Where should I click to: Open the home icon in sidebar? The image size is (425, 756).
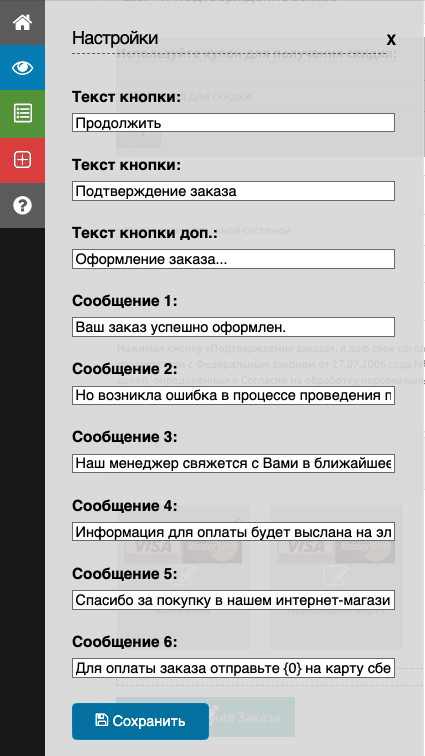click(22, 23)
